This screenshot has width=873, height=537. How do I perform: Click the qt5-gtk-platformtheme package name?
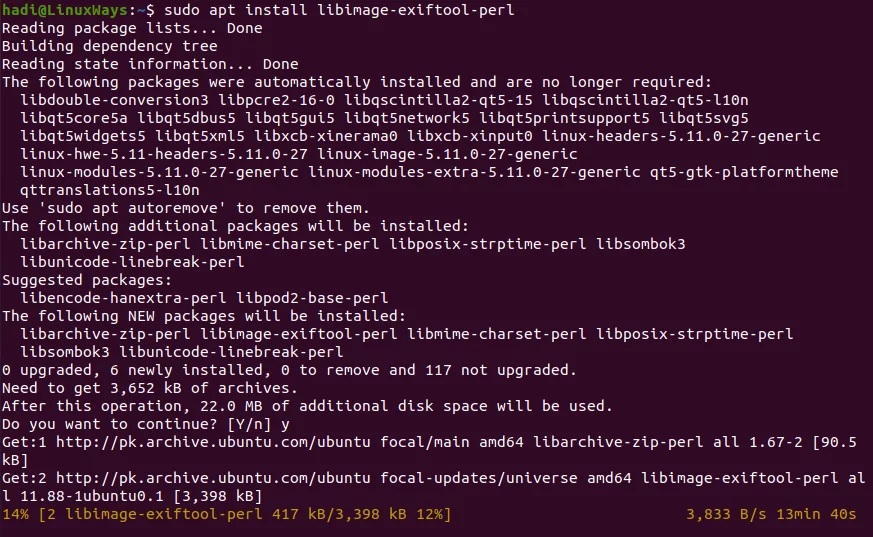pyautogui.click(x=744, y=173)
